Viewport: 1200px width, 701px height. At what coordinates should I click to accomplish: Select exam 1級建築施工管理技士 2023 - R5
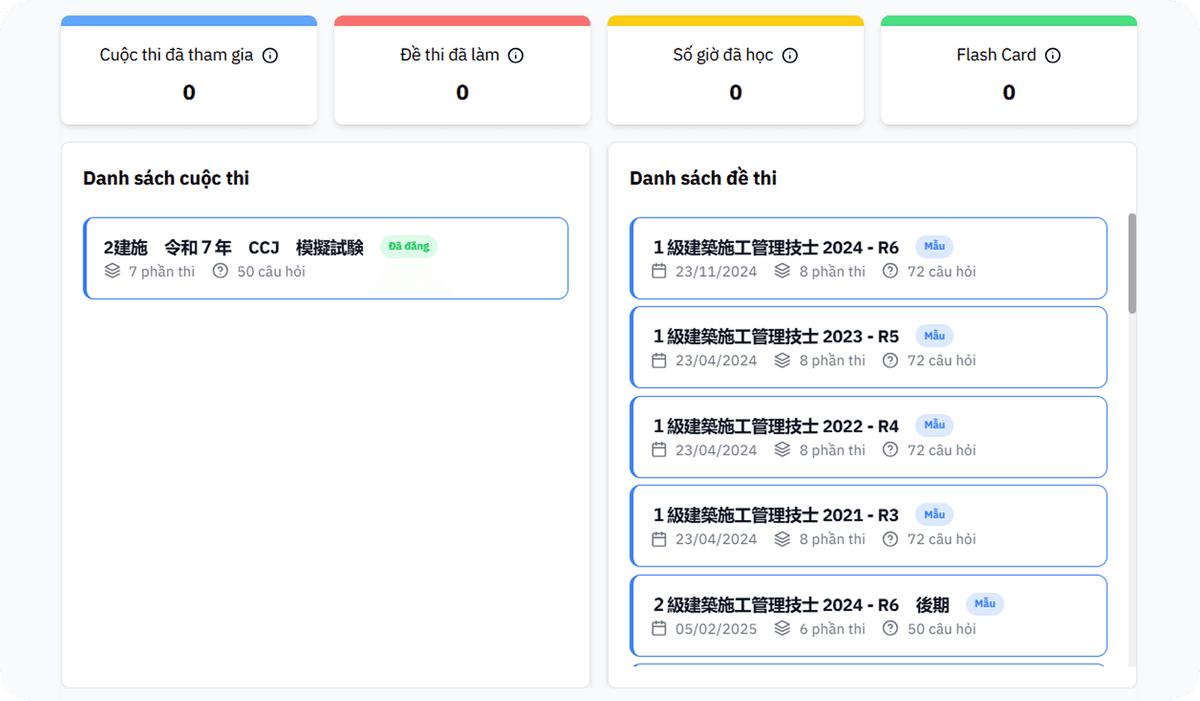[x=776, y=337]
